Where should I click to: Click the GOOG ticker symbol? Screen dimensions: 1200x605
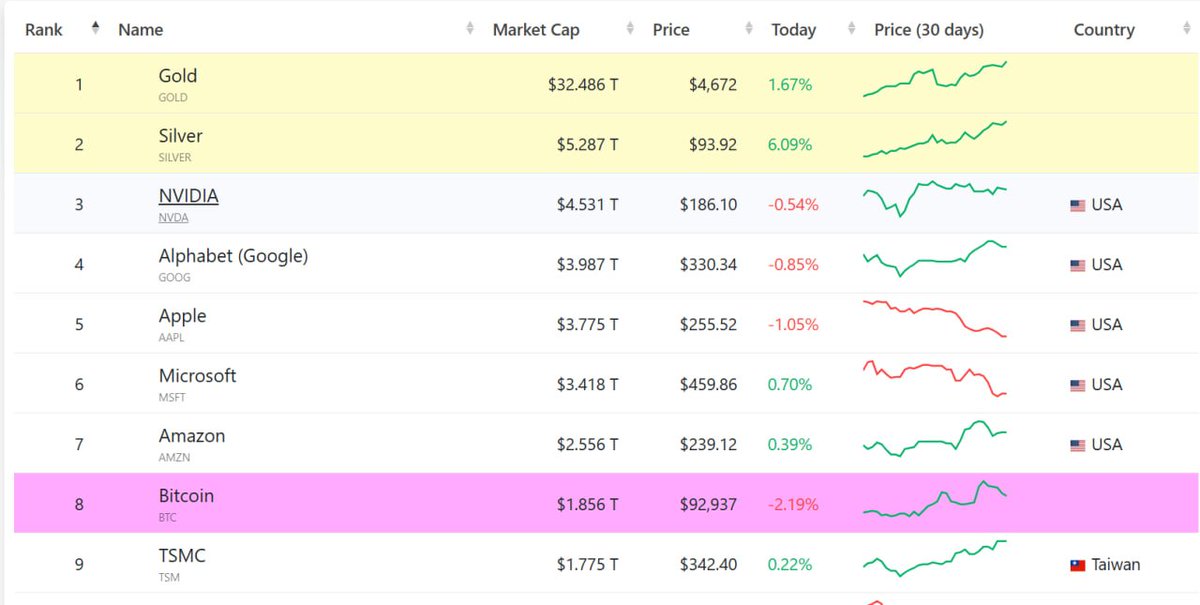tap(174, 278)
